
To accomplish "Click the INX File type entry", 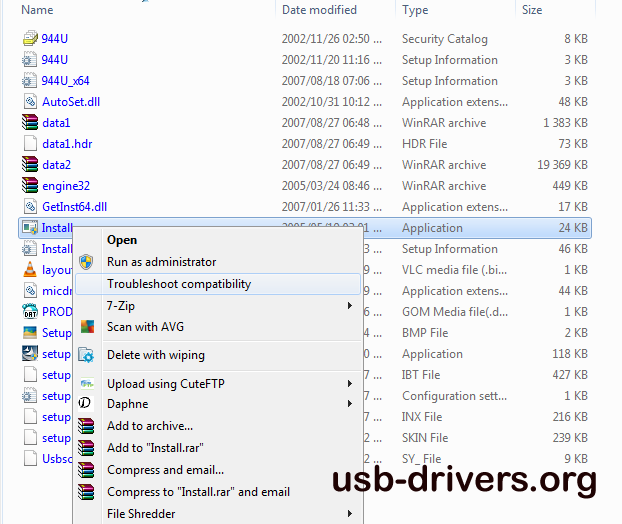I will click(x=422, y=417).
